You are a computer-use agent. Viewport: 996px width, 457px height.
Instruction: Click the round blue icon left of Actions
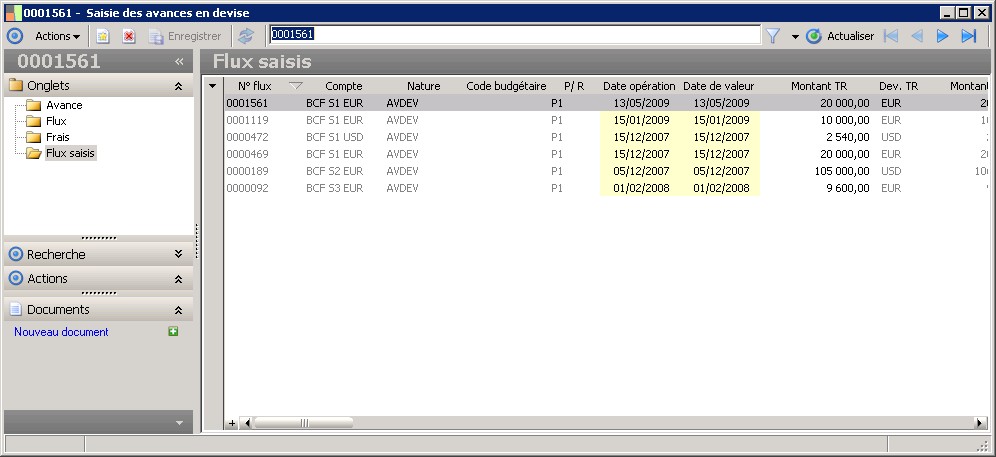pos(14,36)
